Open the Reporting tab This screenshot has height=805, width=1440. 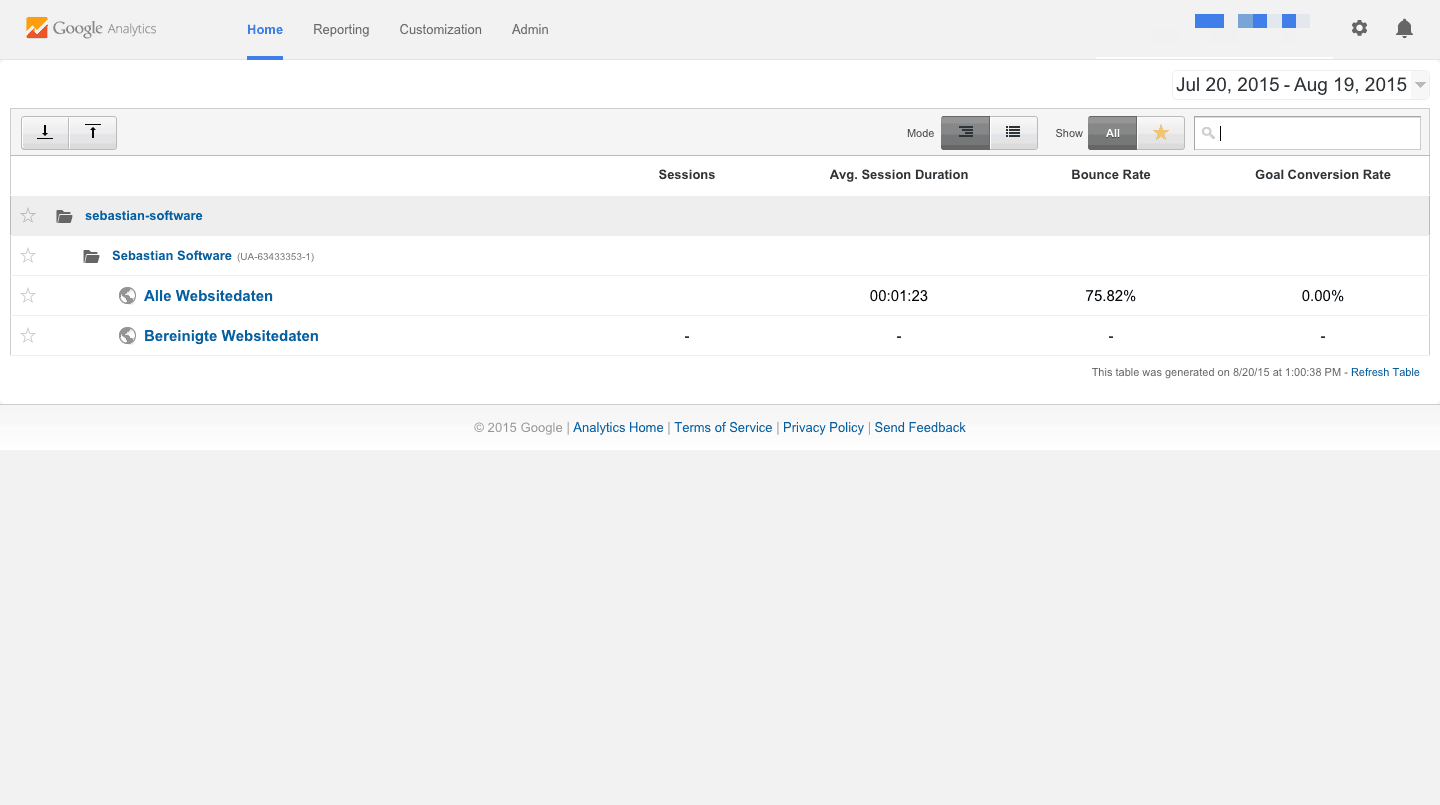coord(341,30)
